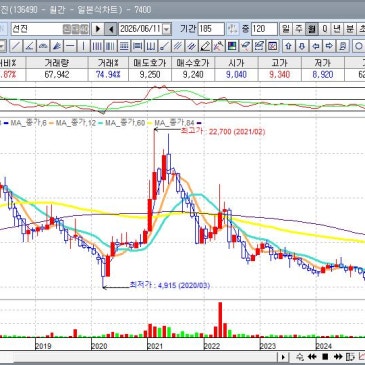Switch chart to 년 (yearly) view
The image size is (365, 365).
pos(337,29)
